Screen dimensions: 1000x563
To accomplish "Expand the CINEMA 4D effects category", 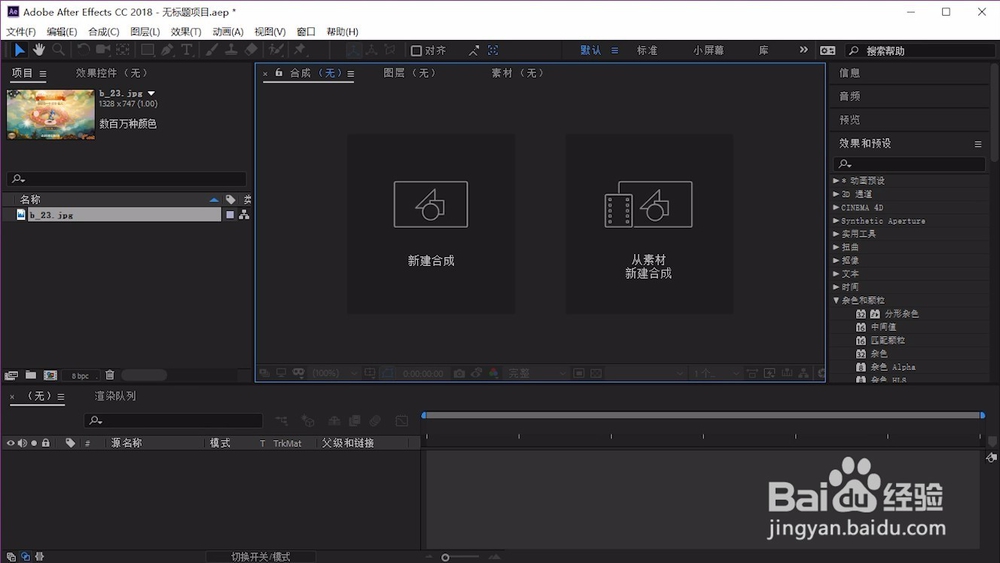I will click(x=836, y=207).
